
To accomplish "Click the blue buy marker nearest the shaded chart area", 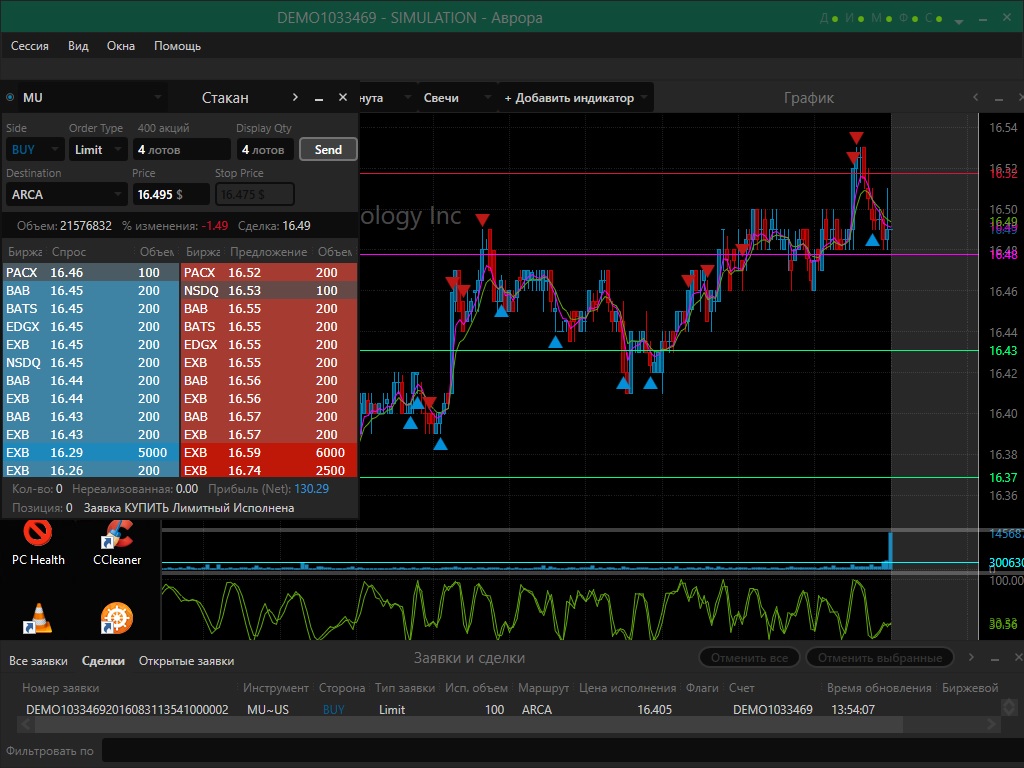I will coord(872,240).
